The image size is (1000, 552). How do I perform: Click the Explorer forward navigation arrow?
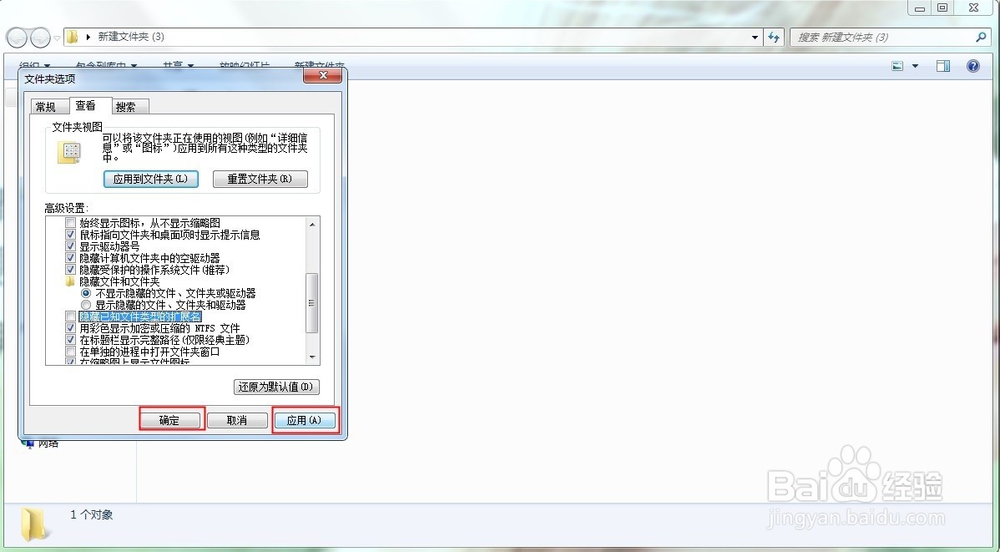pyautogui.click(x=40, y=38)
